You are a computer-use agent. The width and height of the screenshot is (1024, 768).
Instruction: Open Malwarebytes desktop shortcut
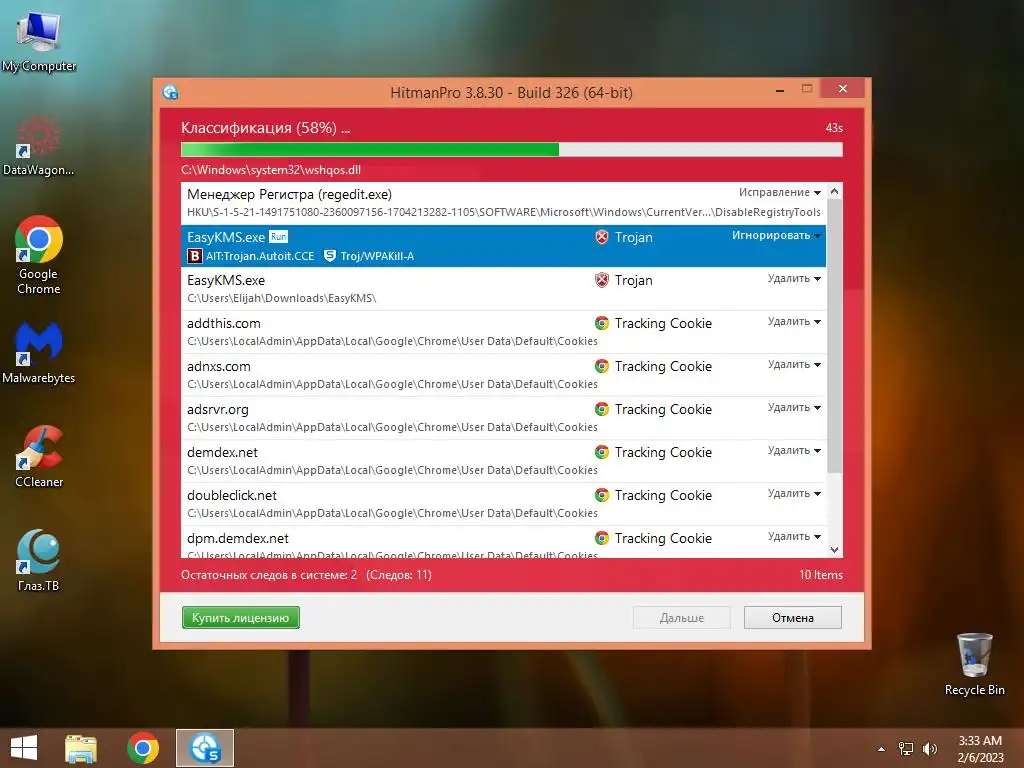[x=39, y=353]
